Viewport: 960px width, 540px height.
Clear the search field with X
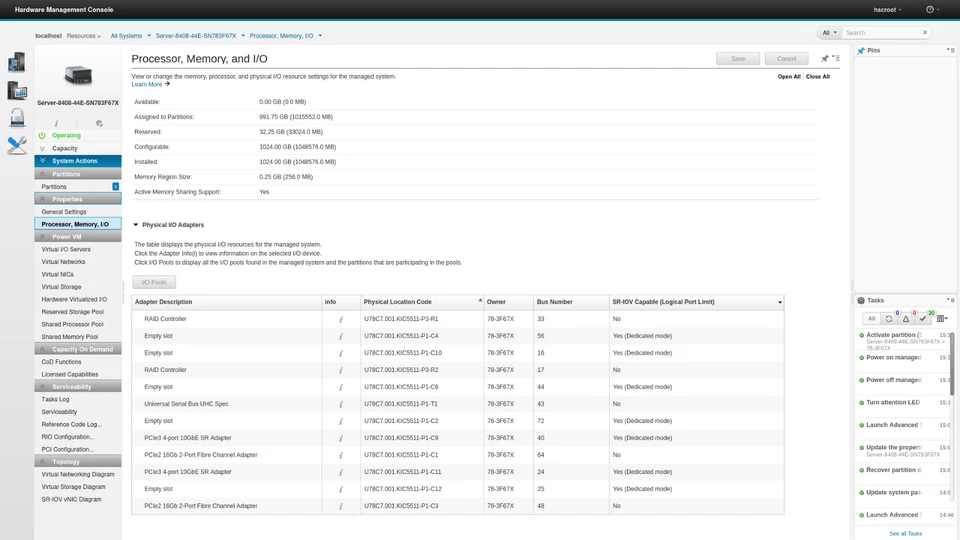[x=925, y=32]
